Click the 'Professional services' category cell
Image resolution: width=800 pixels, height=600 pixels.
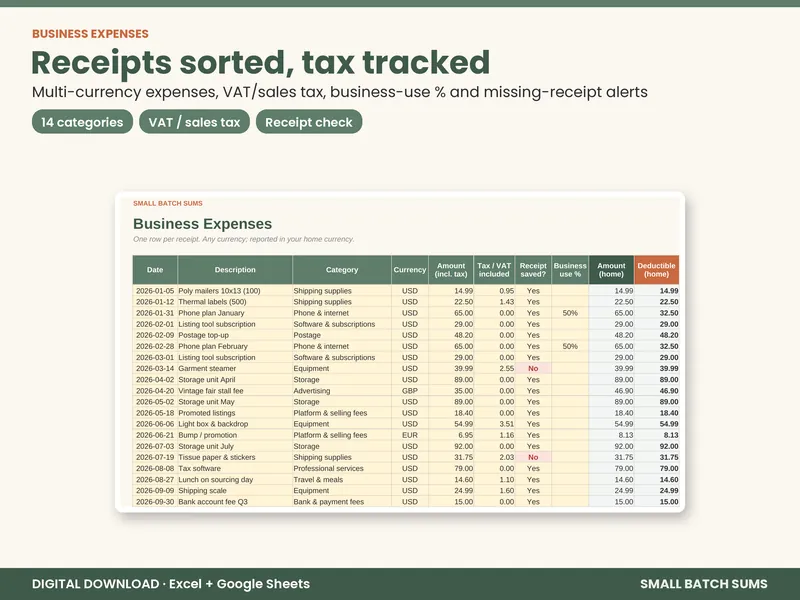pyautogui.click(x=342, y=468)
